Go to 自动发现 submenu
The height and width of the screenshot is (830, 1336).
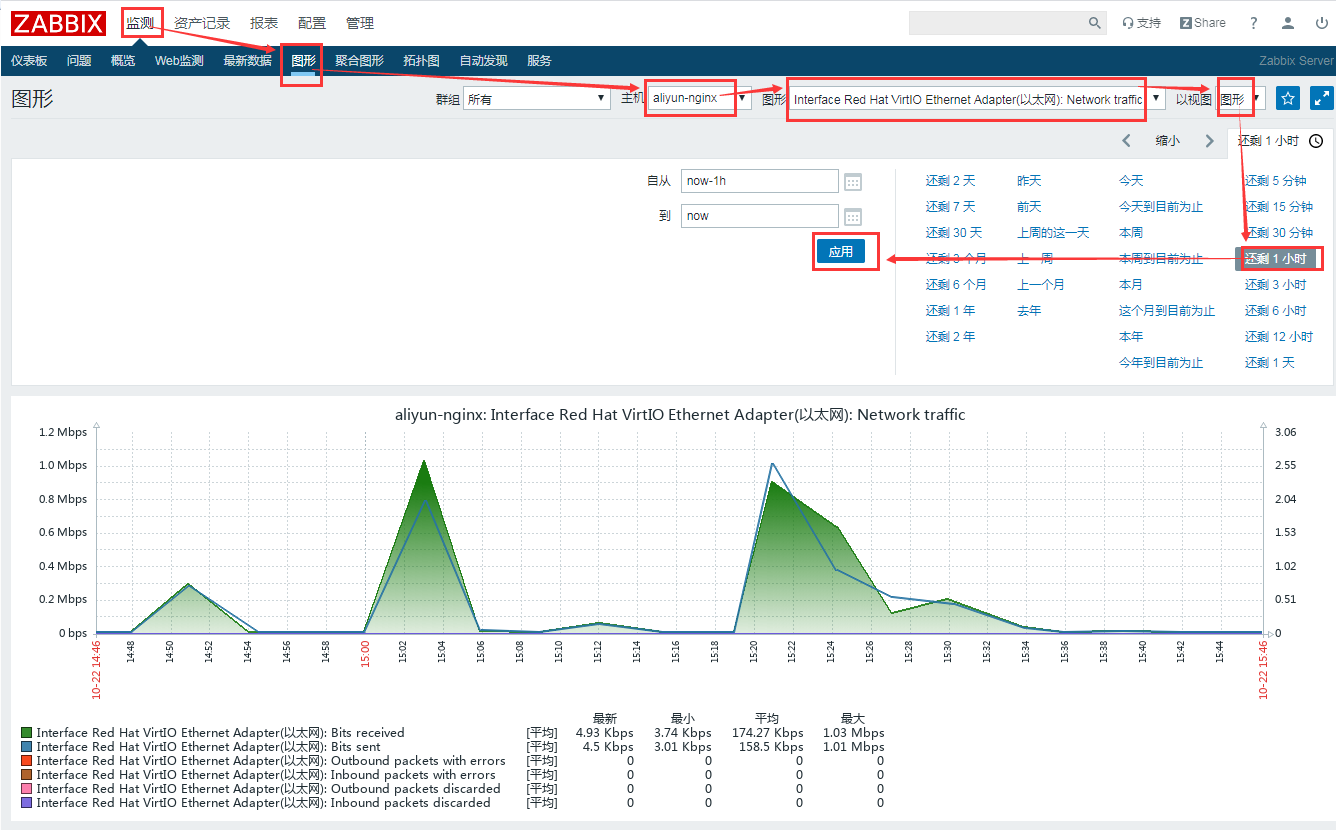click(x=483, y=61)
